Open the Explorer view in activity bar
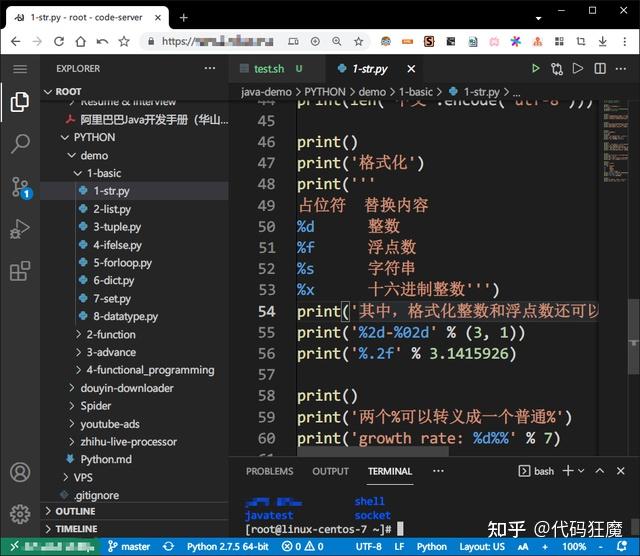Image resolution: width=640 pixels, height=556 pixels. tap(20, 102)
